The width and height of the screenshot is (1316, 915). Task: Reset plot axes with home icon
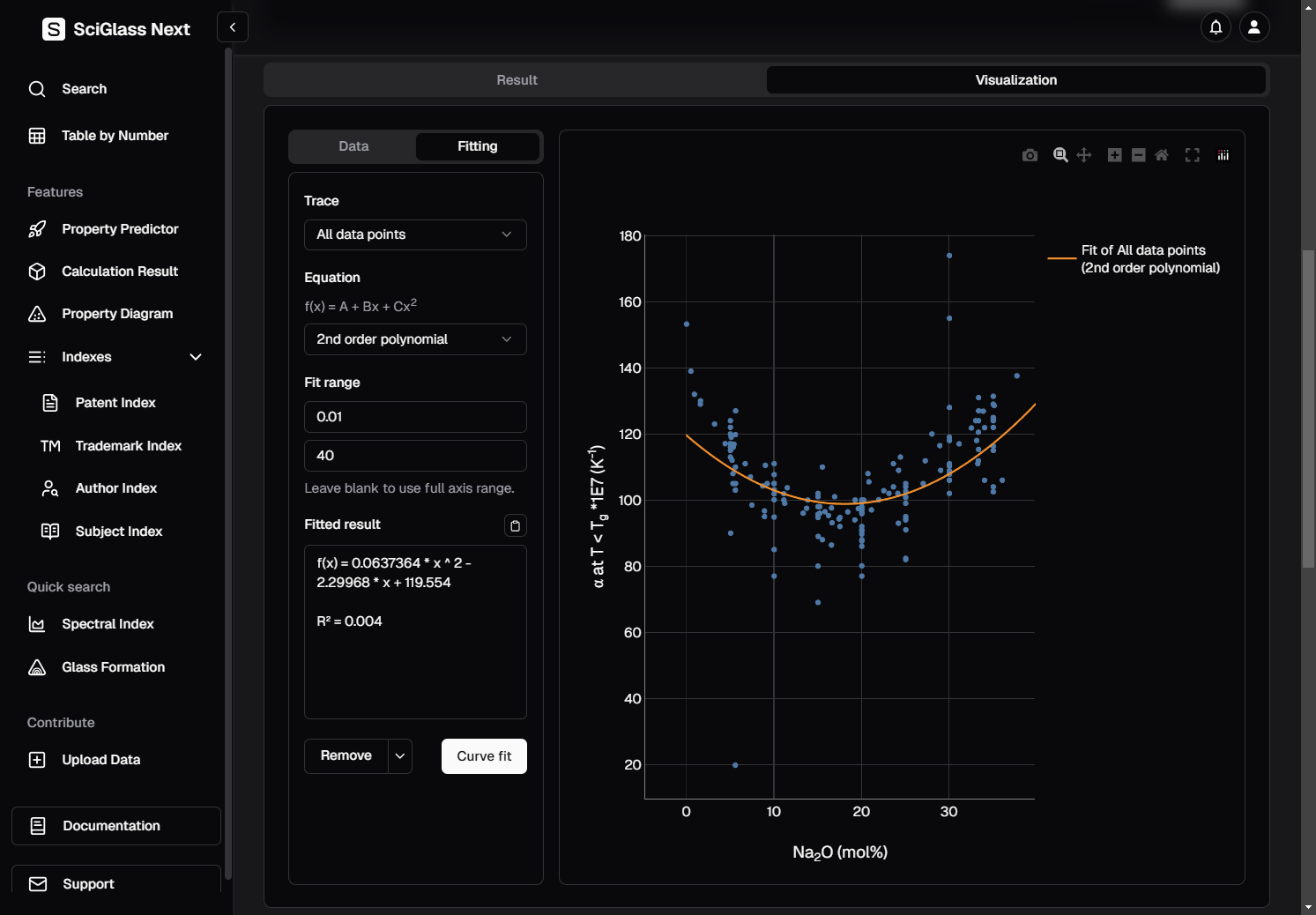click(1162, 155)
